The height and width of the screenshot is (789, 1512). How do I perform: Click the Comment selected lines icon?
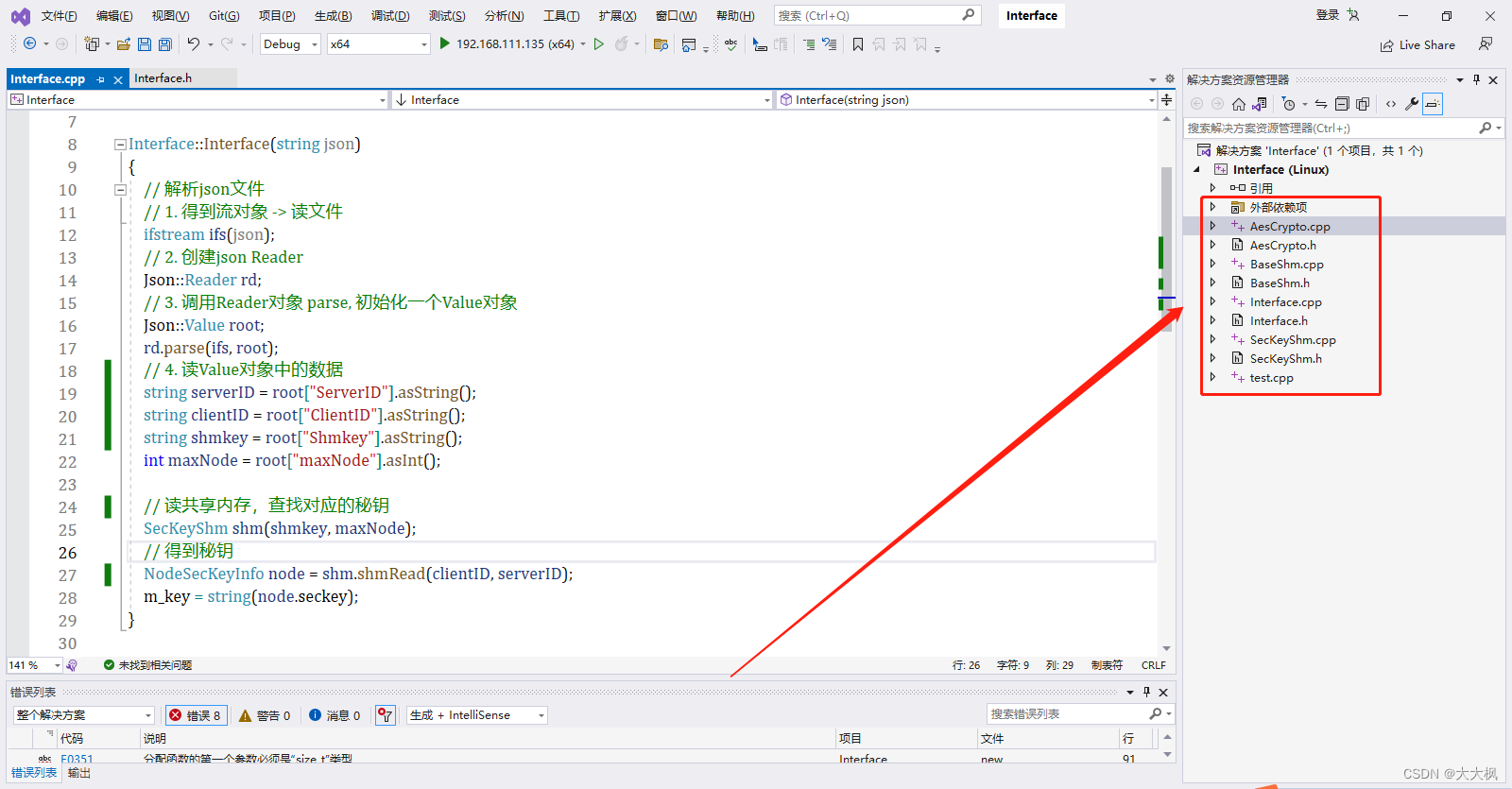808,43
